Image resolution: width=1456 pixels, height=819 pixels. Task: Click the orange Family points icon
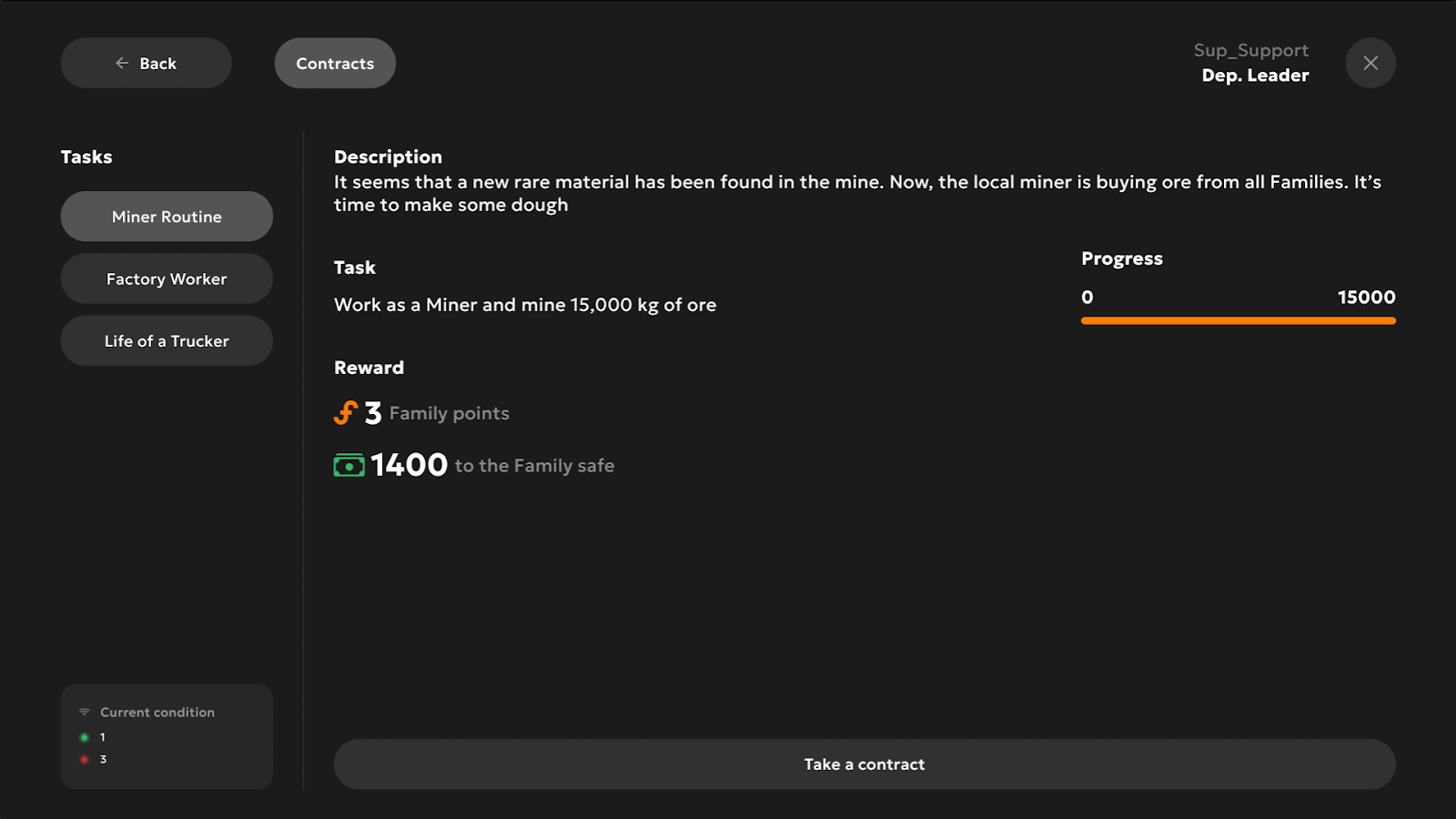coord(346,413)
